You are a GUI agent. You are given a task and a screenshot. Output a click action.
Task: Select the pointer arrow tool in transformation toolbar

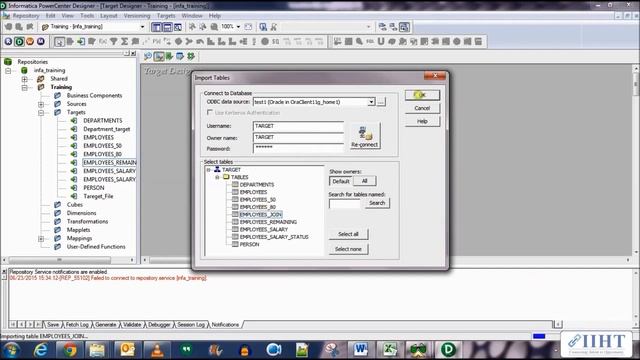click(59, 42)
